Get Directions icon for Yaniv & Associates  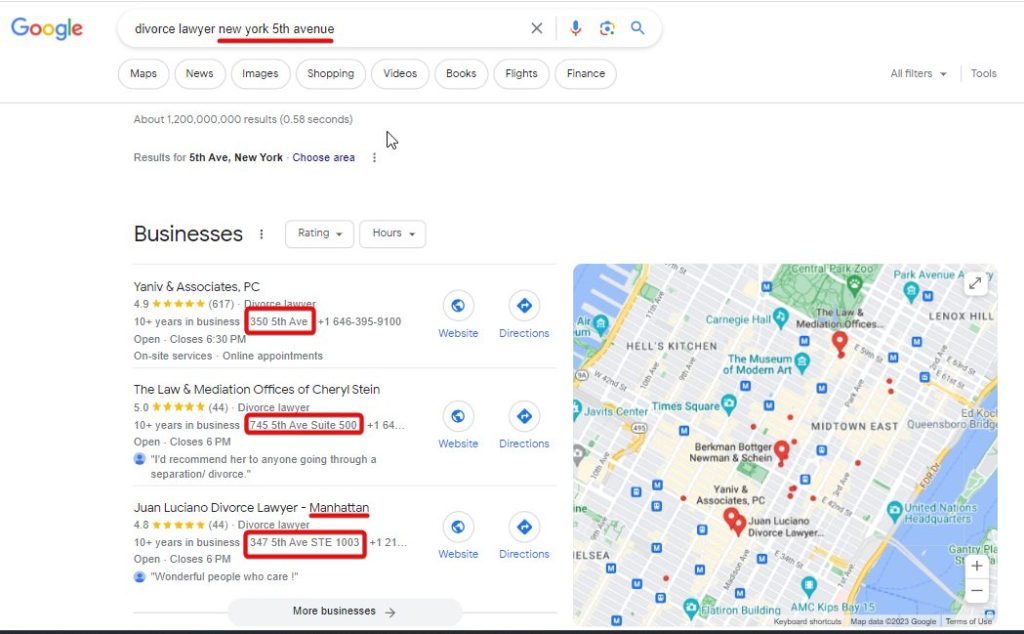pos(524,306)
